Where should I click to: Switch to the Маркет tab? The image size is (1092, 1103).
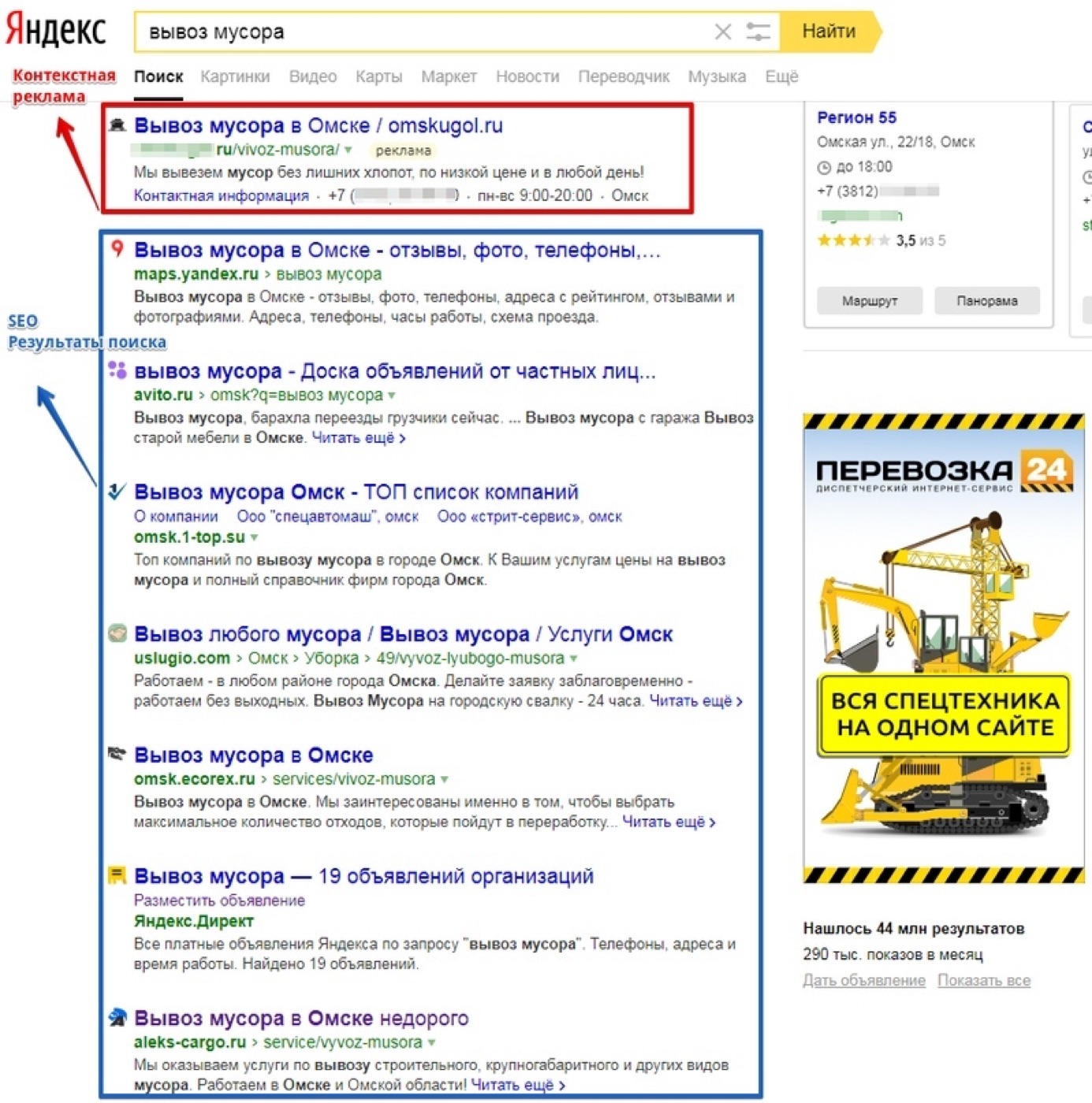449,76
